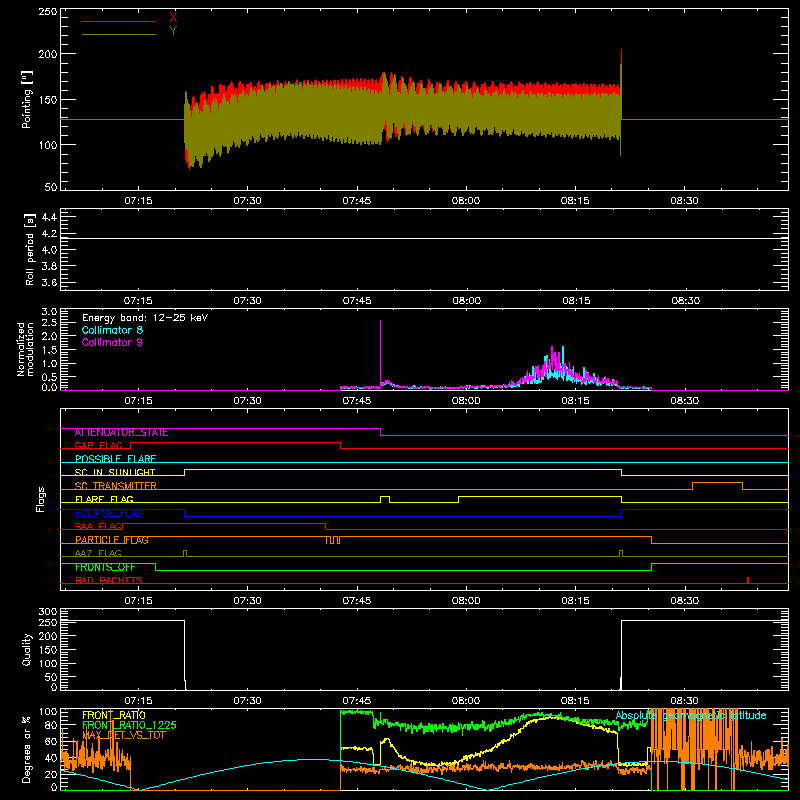Click the 'Roll period' vertical axis title
The height and width of the screenshot is (800, 800).
pos(30,249)
